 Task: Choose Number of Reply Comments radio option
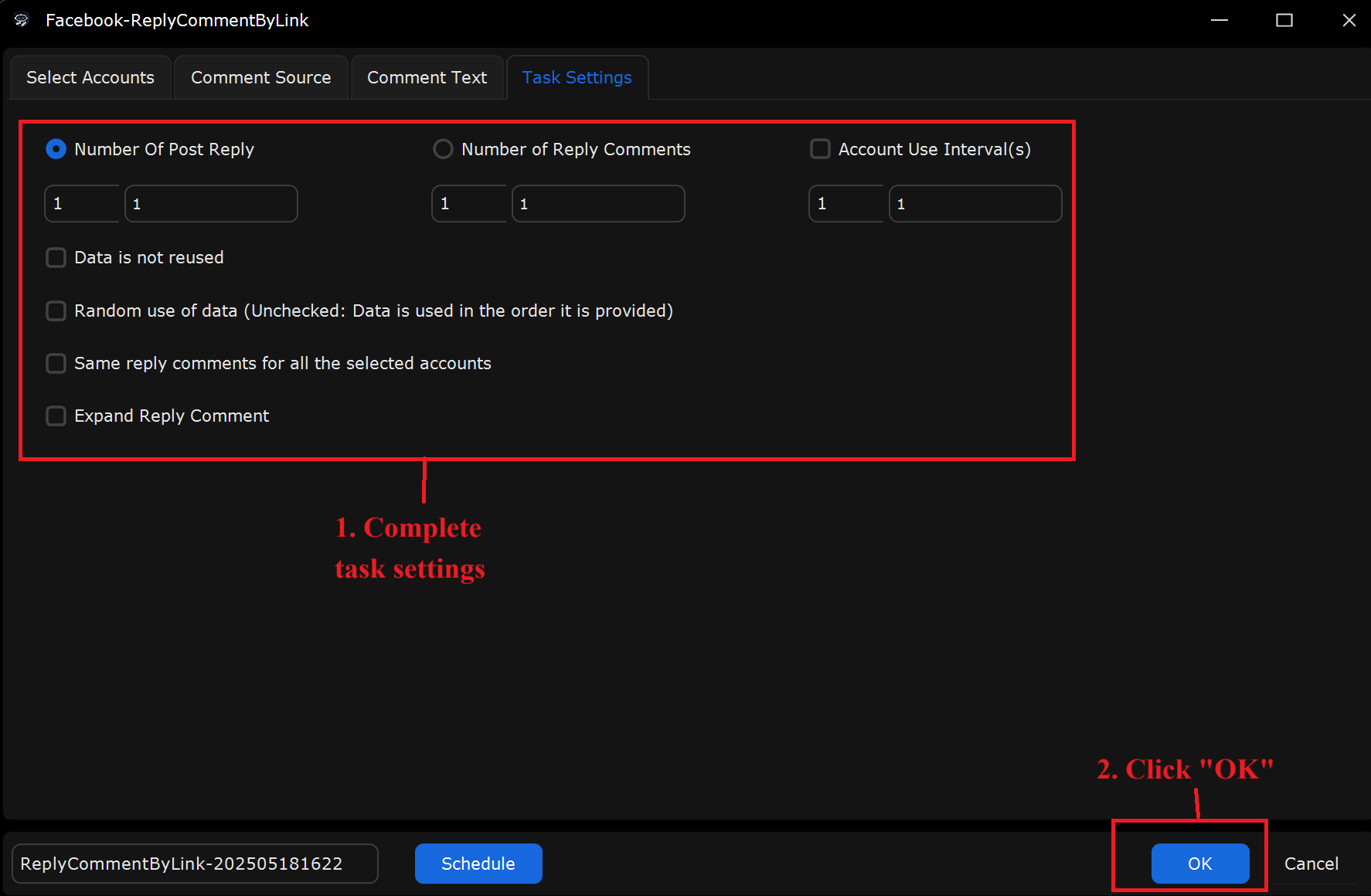(443, 149)
